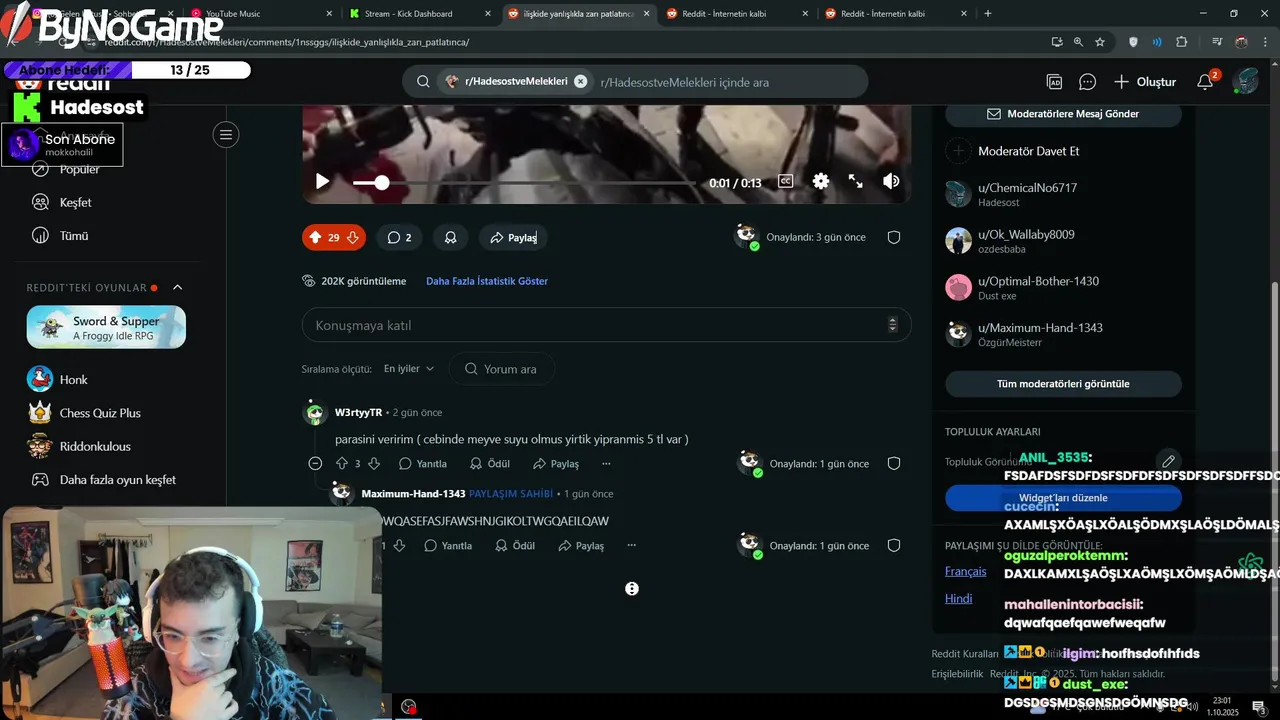
Task: View all moderators via Tüm moderatörleri görüntüle
Action: click(1063, 384)
